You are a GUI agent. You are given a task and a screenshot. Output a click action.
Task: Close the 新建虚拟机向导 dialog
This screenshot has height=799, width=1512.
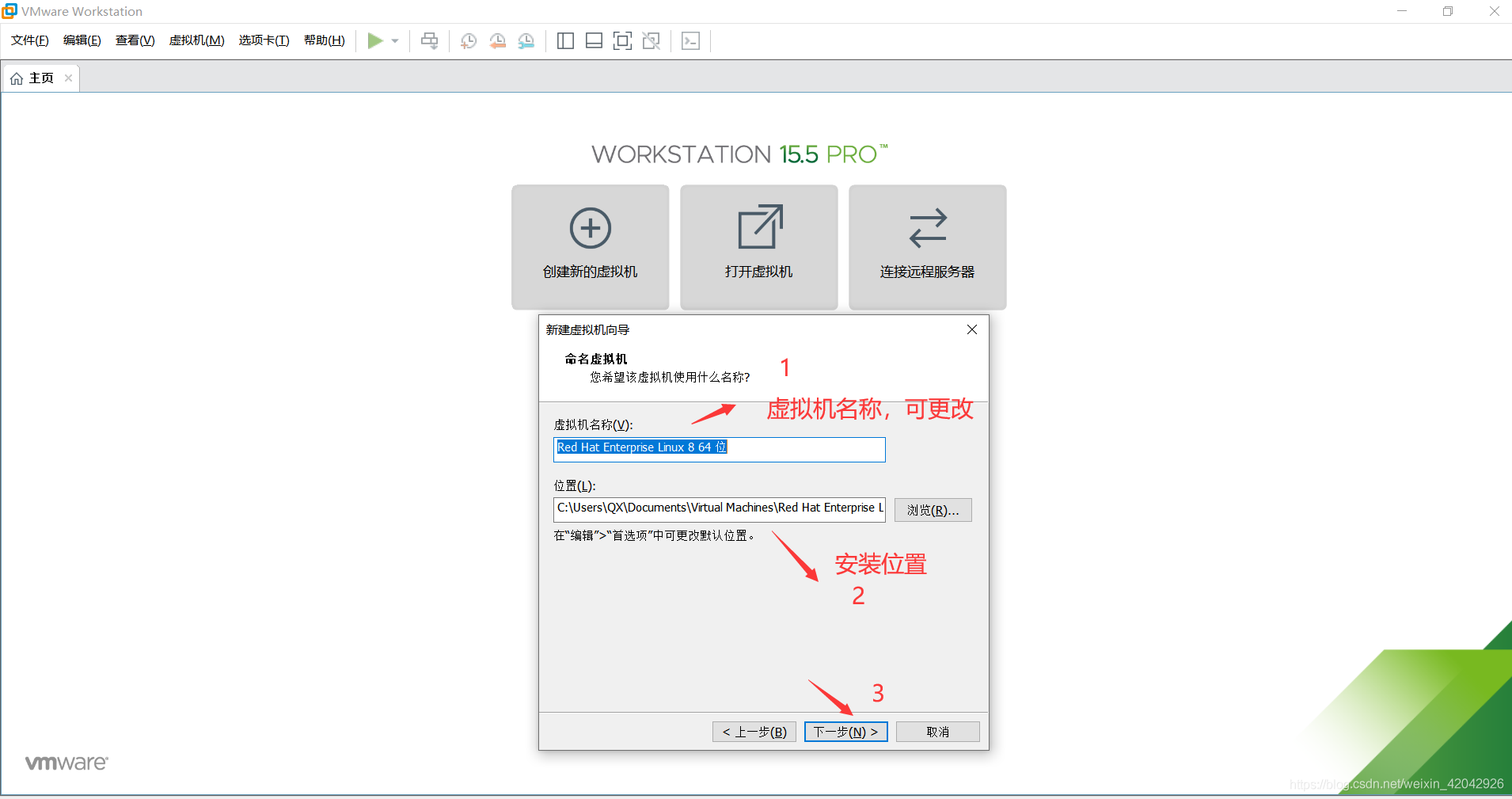(972, 329)
